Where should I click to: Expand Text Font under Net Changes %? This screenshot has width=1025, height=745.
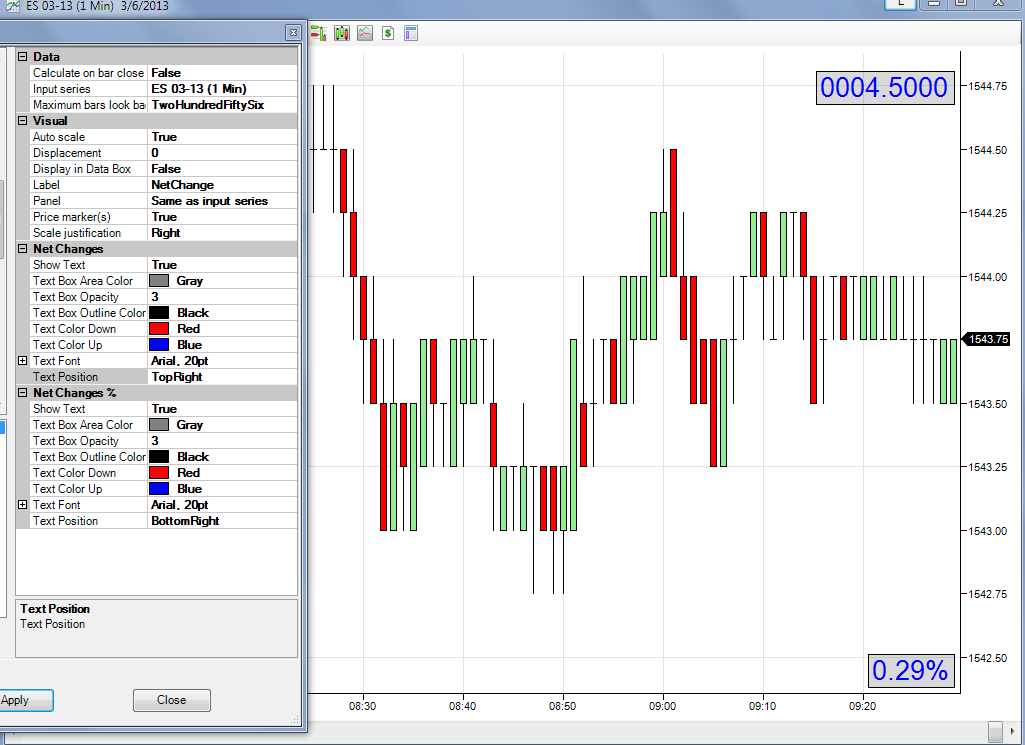22,505
